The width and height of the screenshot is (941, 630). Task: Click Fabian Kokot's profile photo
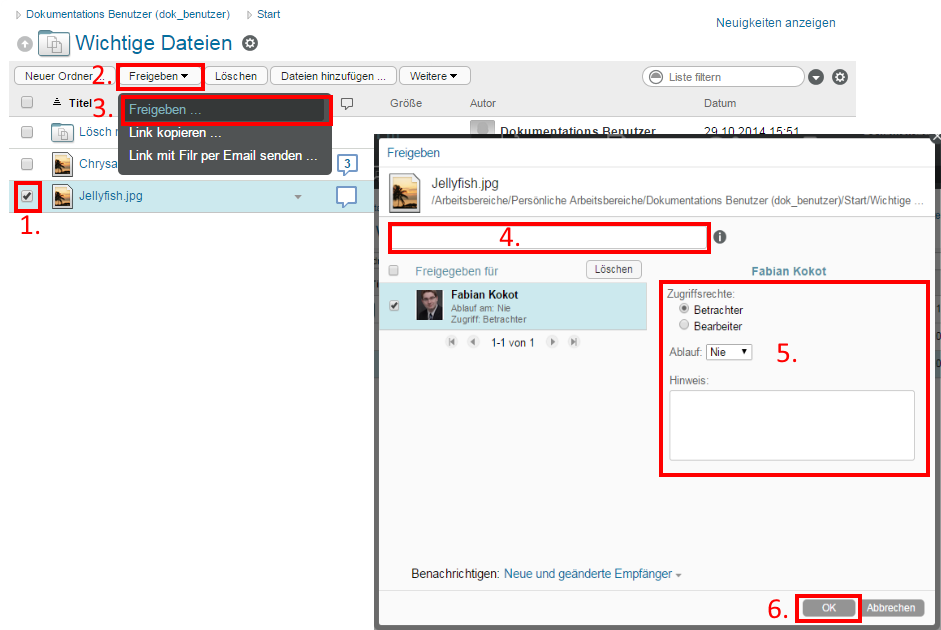[x=429, y=305]
